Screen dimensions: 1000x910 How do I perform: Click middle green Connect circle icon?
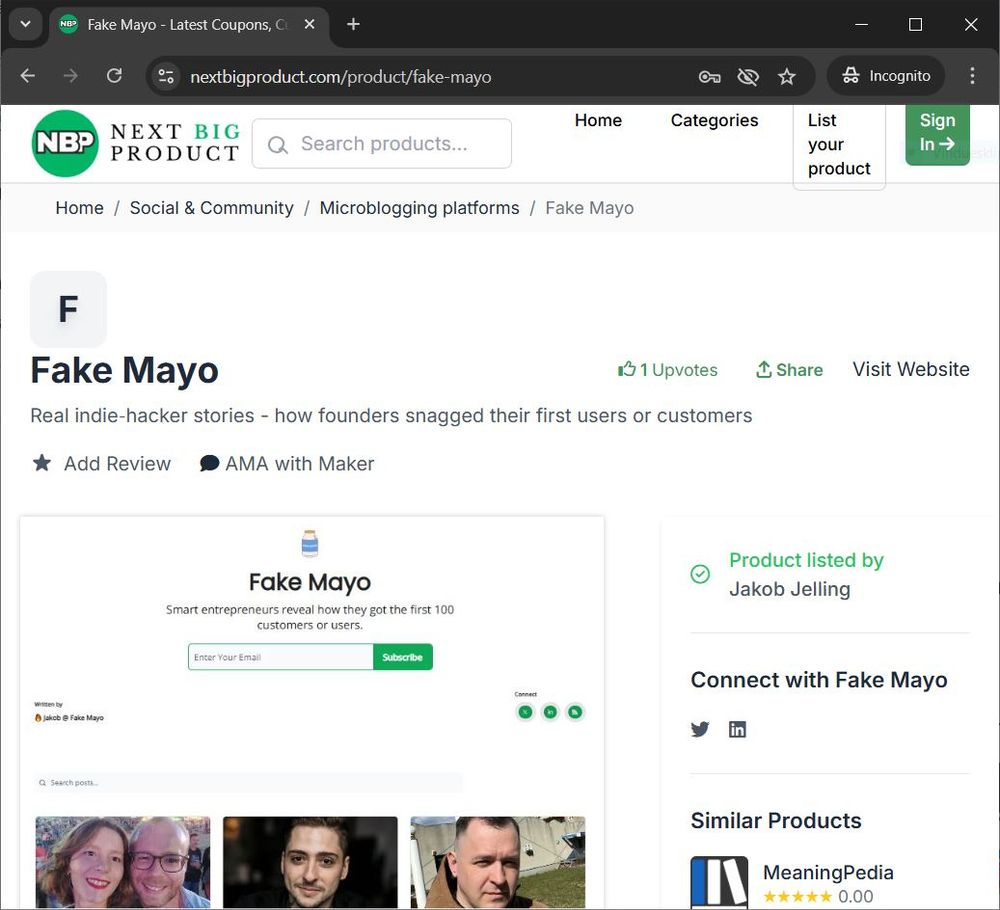click(x=550, y=712)
